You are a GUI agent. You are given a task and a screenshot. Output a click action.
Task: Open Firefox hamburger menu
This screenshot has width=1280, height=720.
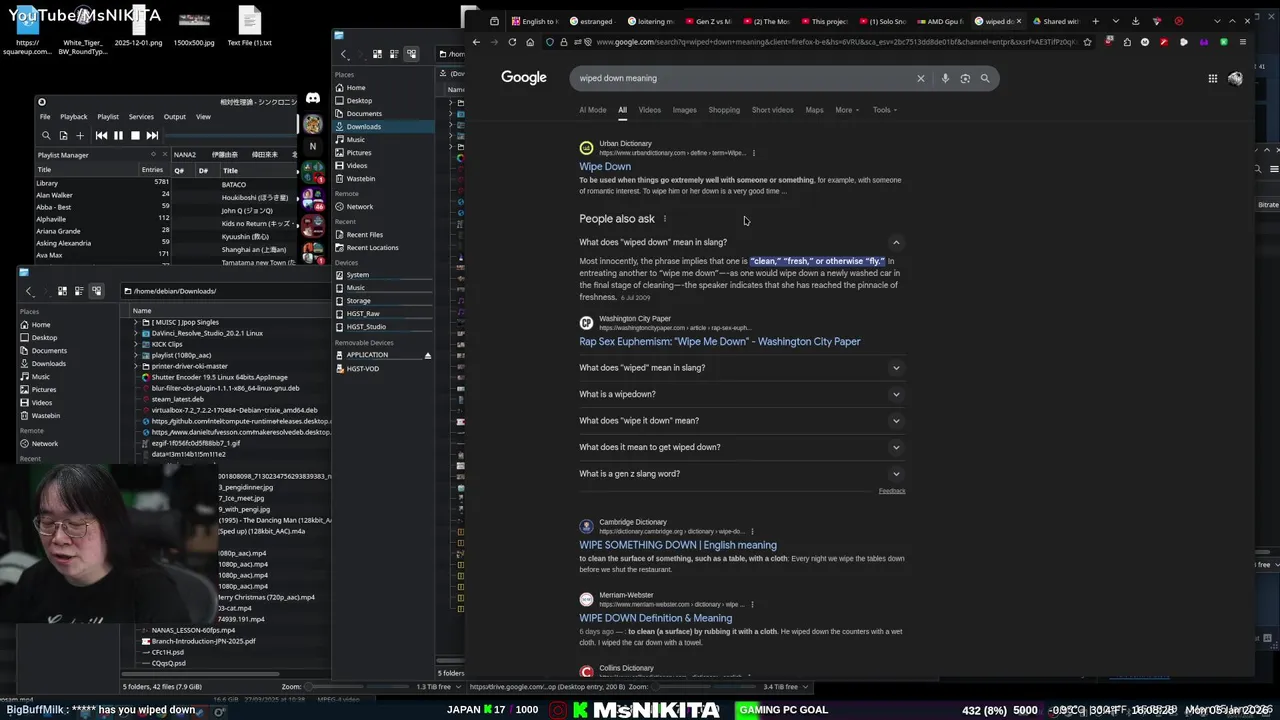1243,42
